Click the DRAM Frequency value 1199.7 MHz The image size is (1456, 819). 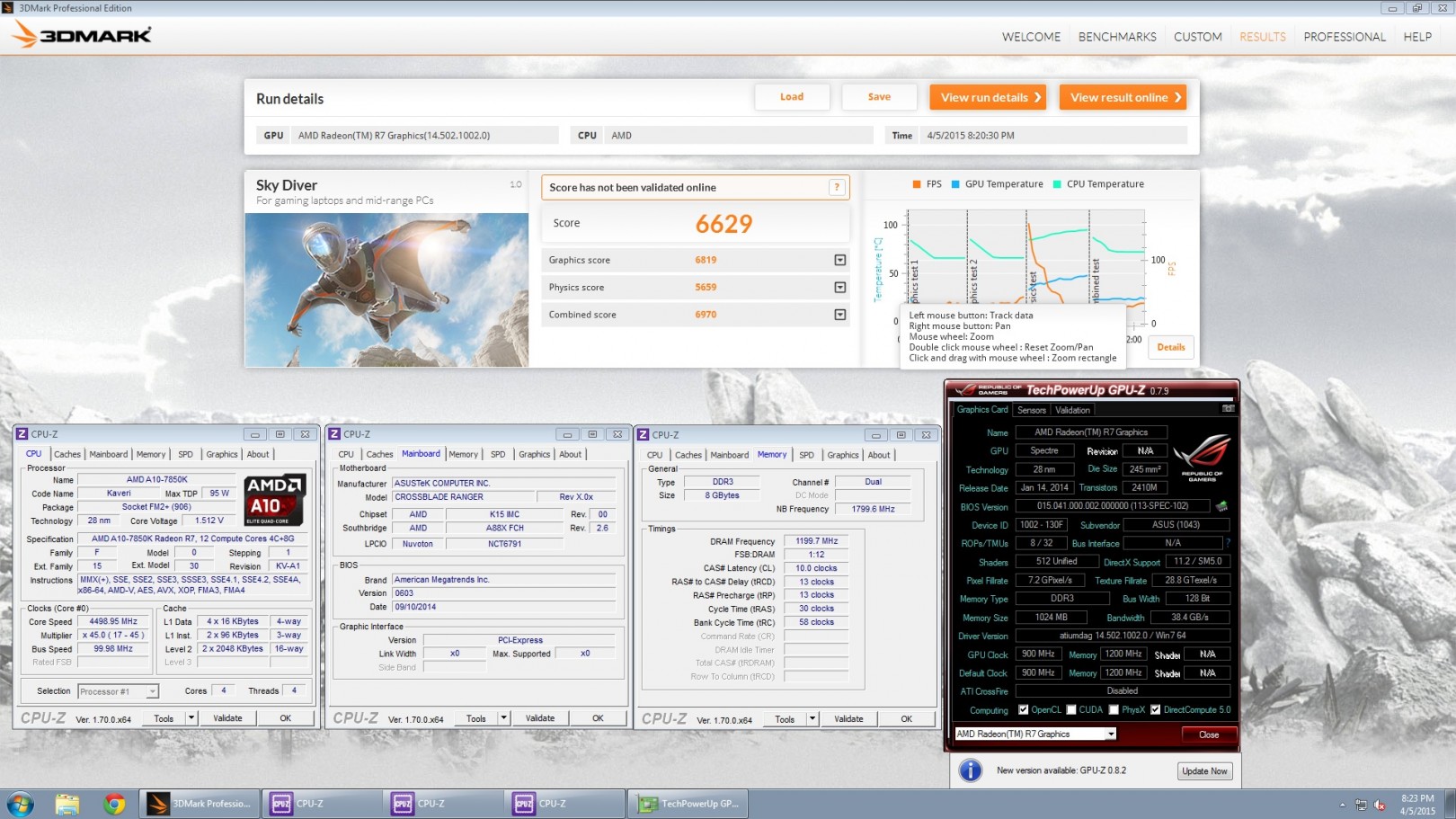point(816,541)
